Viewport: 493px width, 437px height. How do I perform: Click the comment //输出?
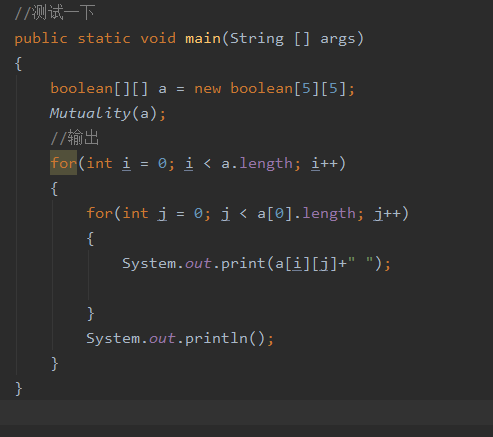coord(75,138)
